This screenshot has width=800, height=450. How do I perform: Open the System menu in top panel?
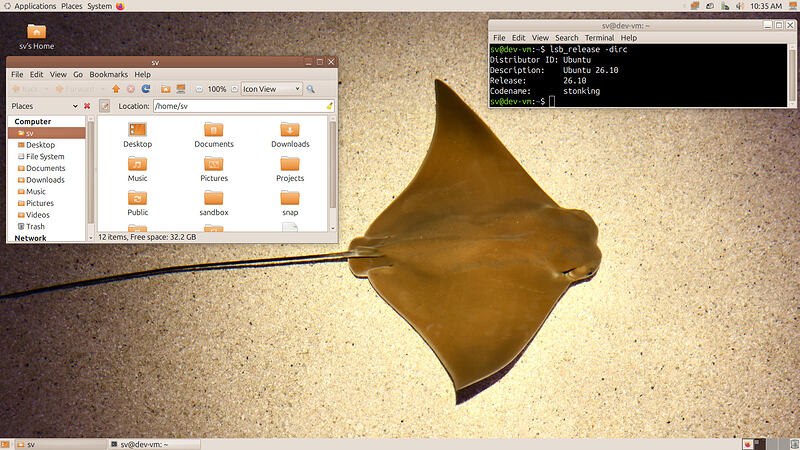[x=99, y=6]
